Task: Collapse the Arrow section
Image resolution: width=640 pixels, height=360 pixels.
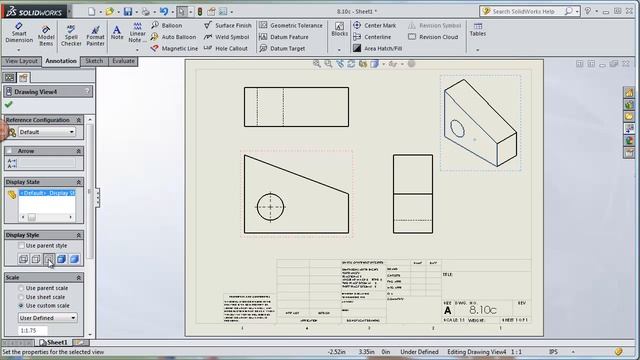Action: pyautogui.click(x=78, y=151)
